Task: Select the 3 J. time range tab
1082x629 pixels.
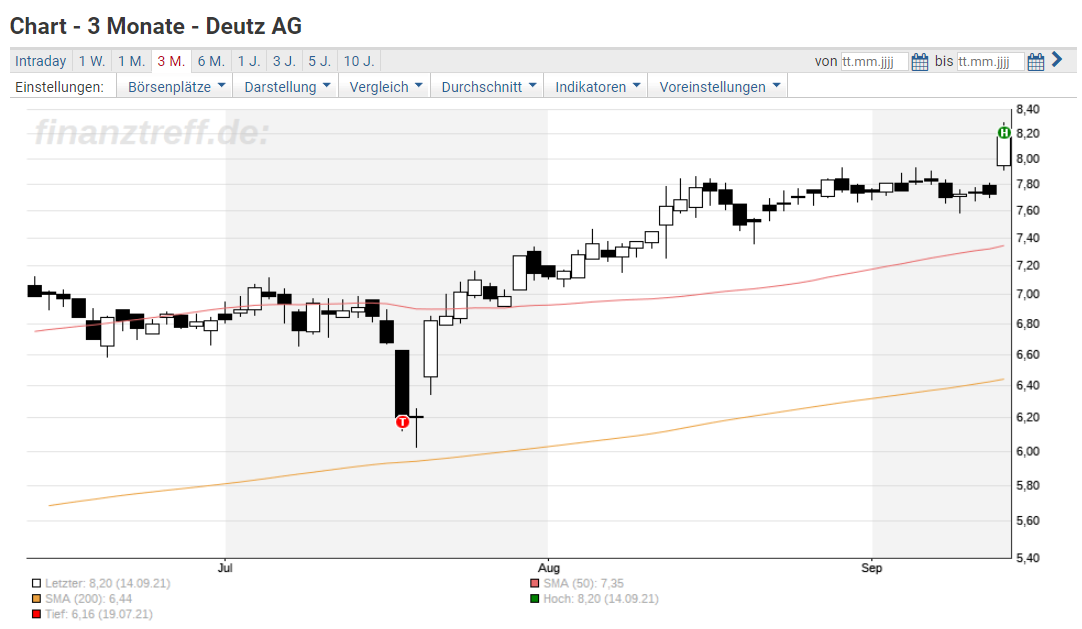Action: 284,61
